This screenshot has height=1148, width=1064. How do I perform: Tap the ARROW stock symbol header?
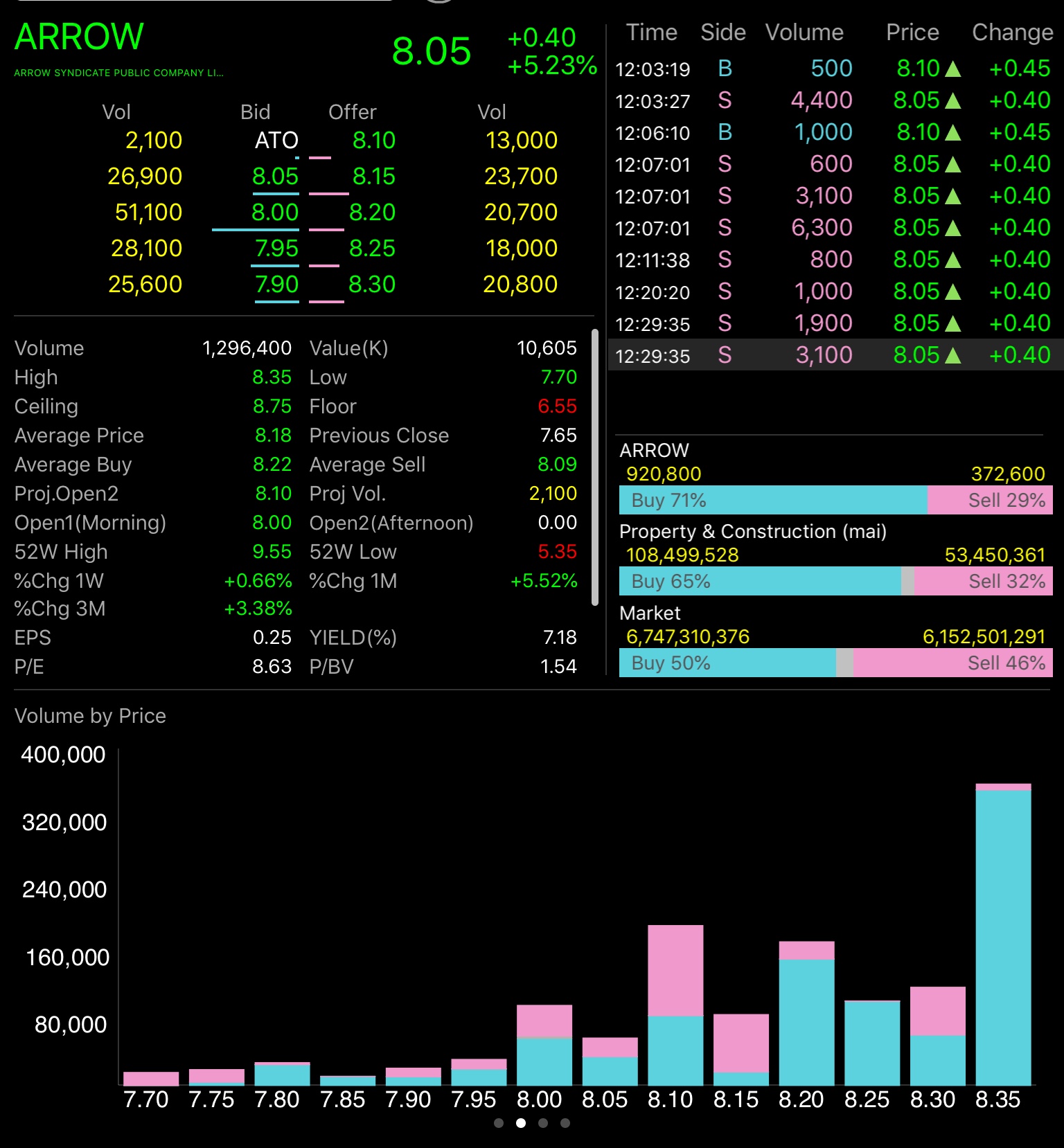[x=79, y=37]
